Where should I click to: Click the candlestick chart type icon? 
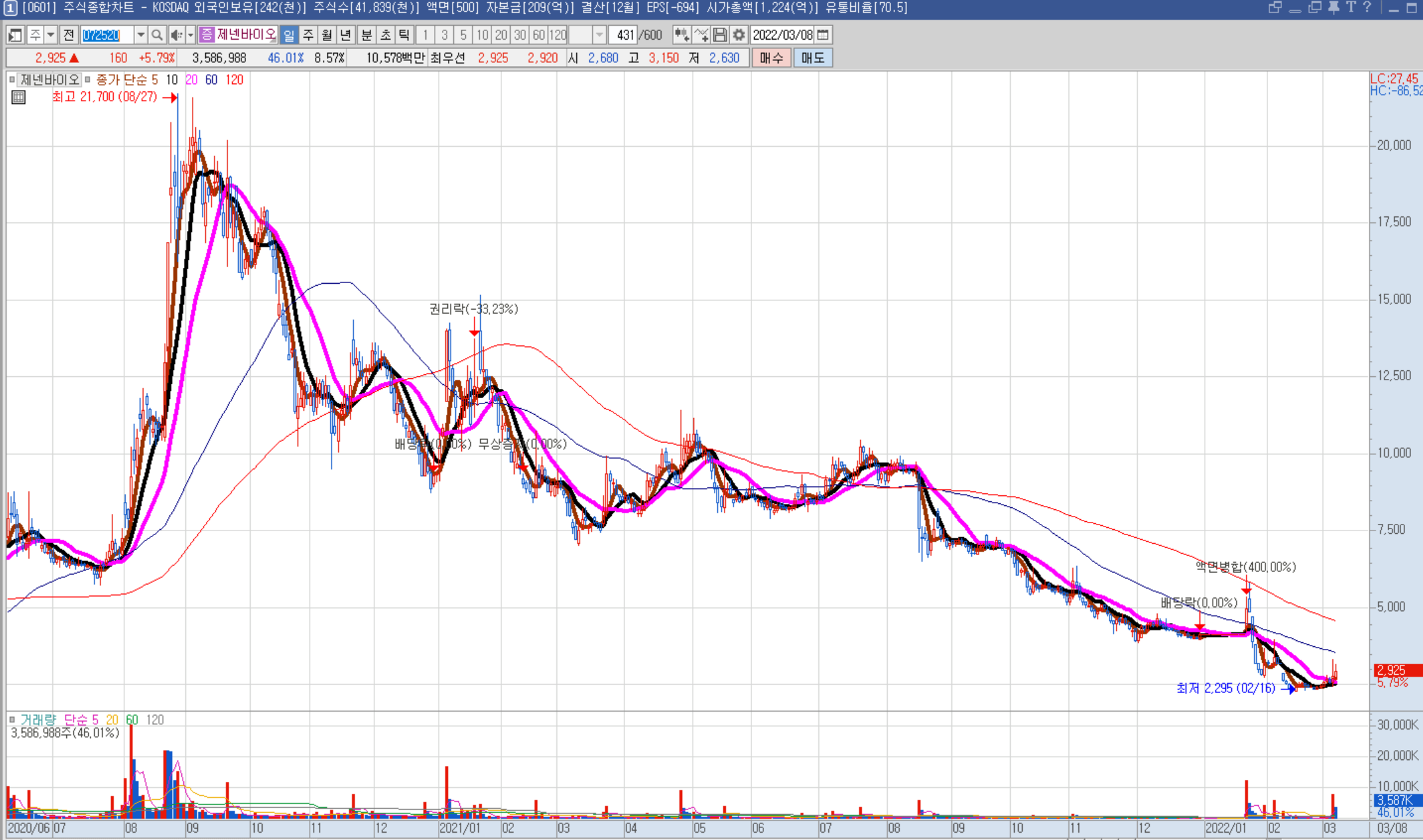[x=681, y=35]
